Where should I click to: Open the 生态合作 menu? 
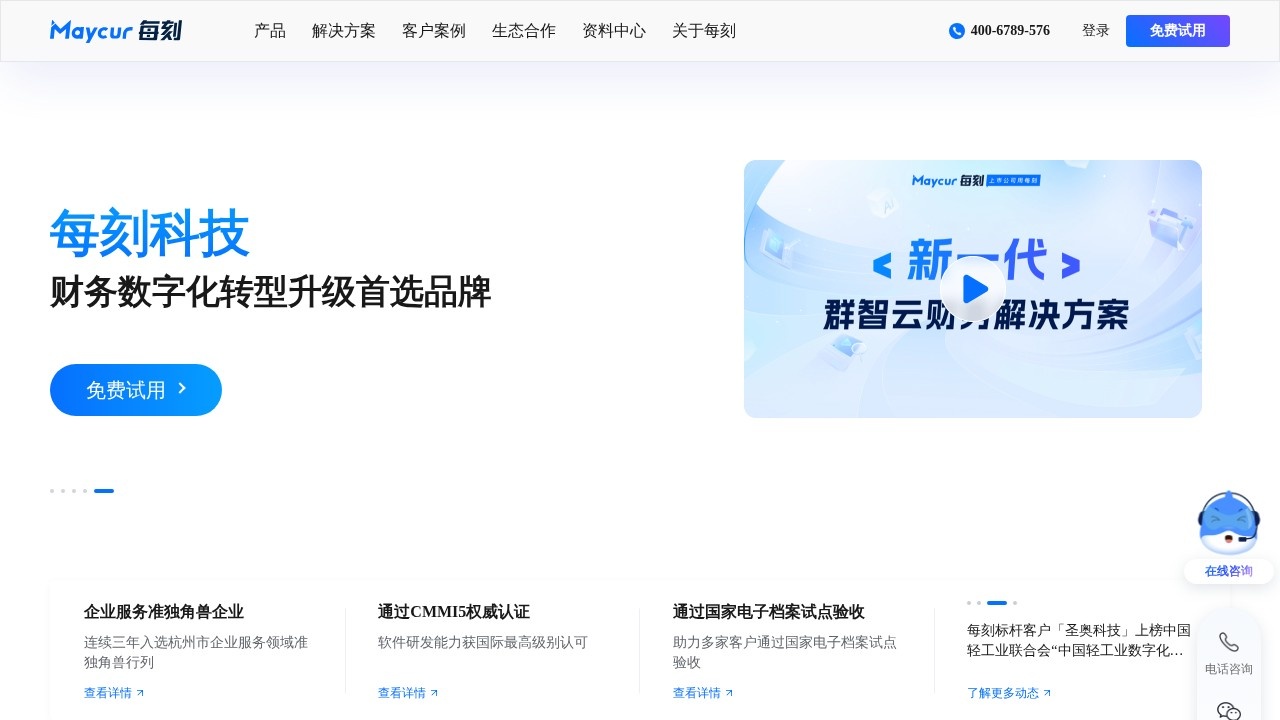524,31
